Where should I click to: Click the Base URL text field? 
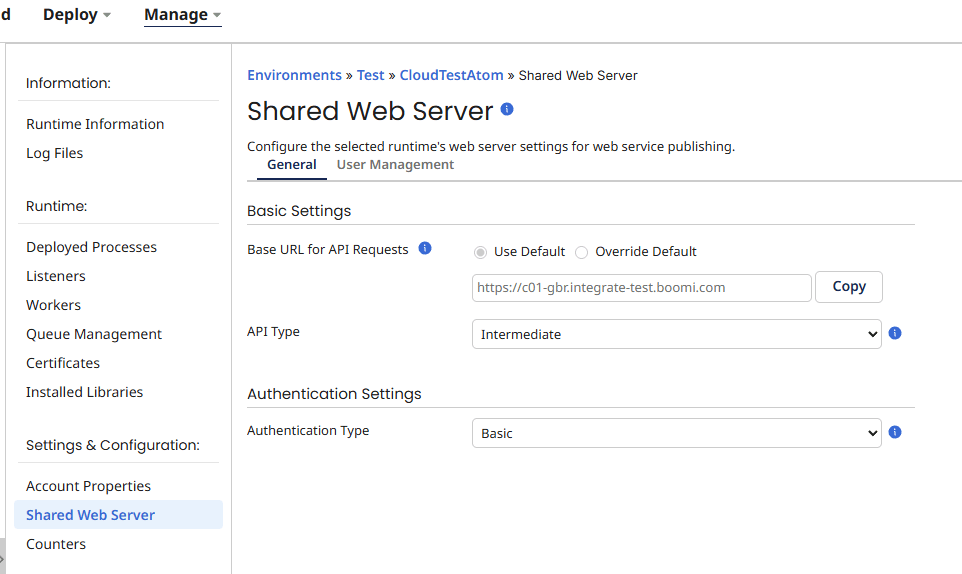(x=641, y=287)
